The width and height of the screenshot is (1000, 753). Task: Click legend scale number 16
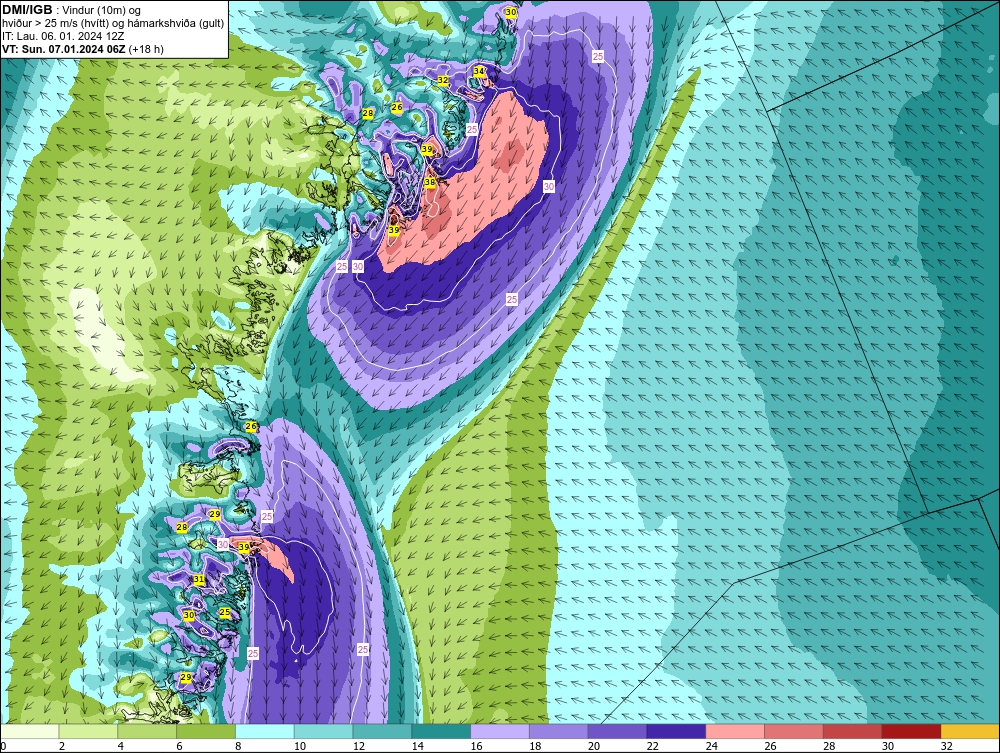coord(476,746)
